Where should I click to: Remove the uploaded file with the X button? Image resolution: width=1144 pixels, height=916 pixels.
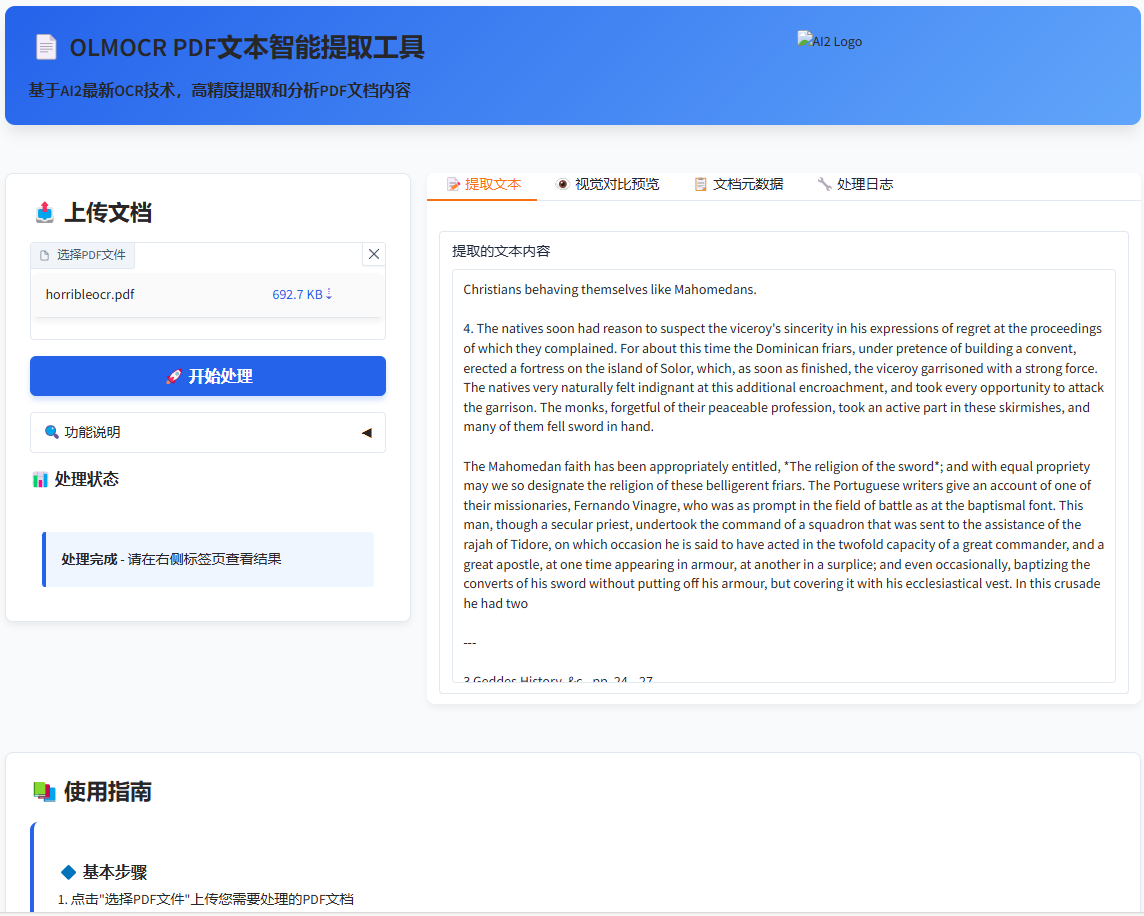coord(374,254)
